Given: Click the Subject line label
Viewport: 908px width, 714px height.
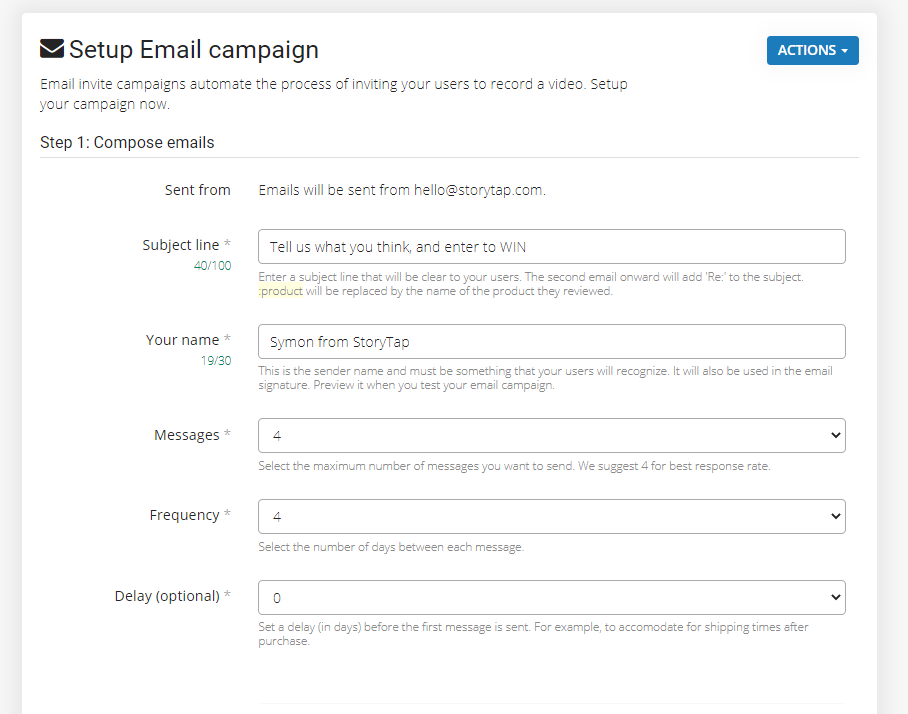Looking at the screenshot, I should click(181, 245).
